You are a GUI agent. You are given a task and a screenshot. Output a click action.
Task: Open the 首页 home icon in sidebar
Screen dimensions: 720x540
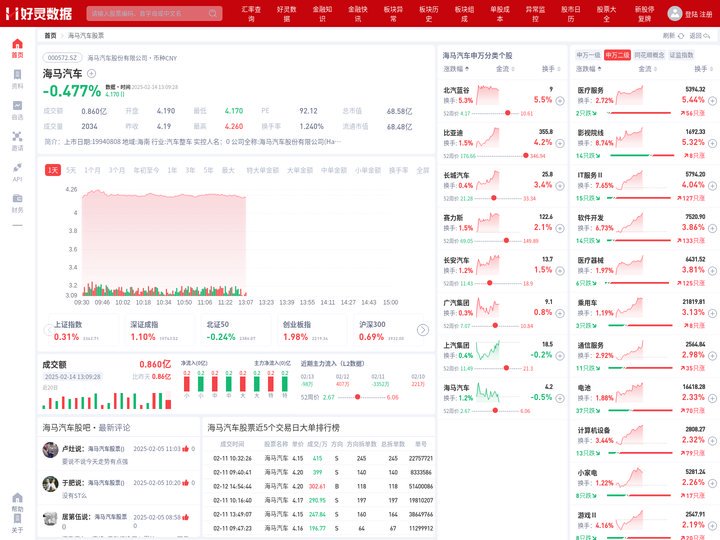pyautogui.click(x=17, y=44)
